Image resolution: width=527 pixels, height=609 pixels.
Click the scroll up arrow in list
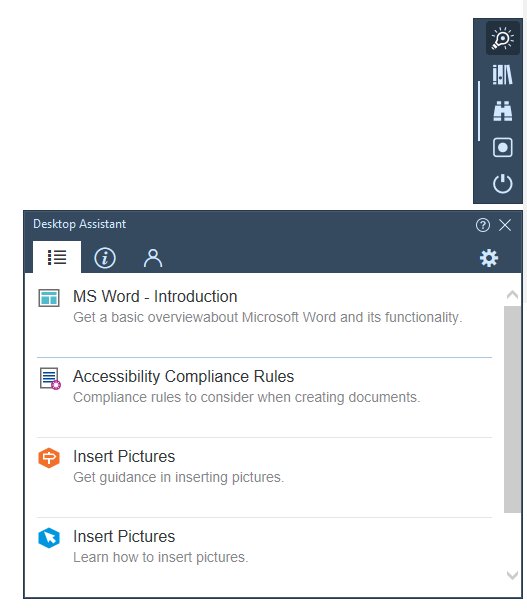point(512,295)
